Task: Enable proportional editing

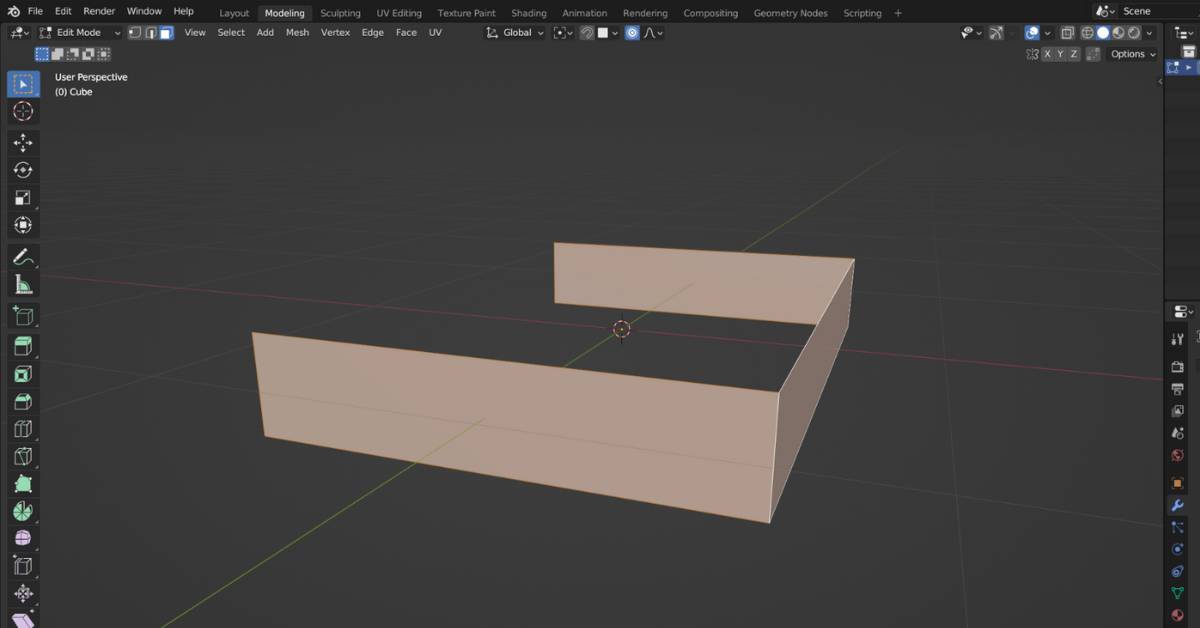Action: [632, 32]
